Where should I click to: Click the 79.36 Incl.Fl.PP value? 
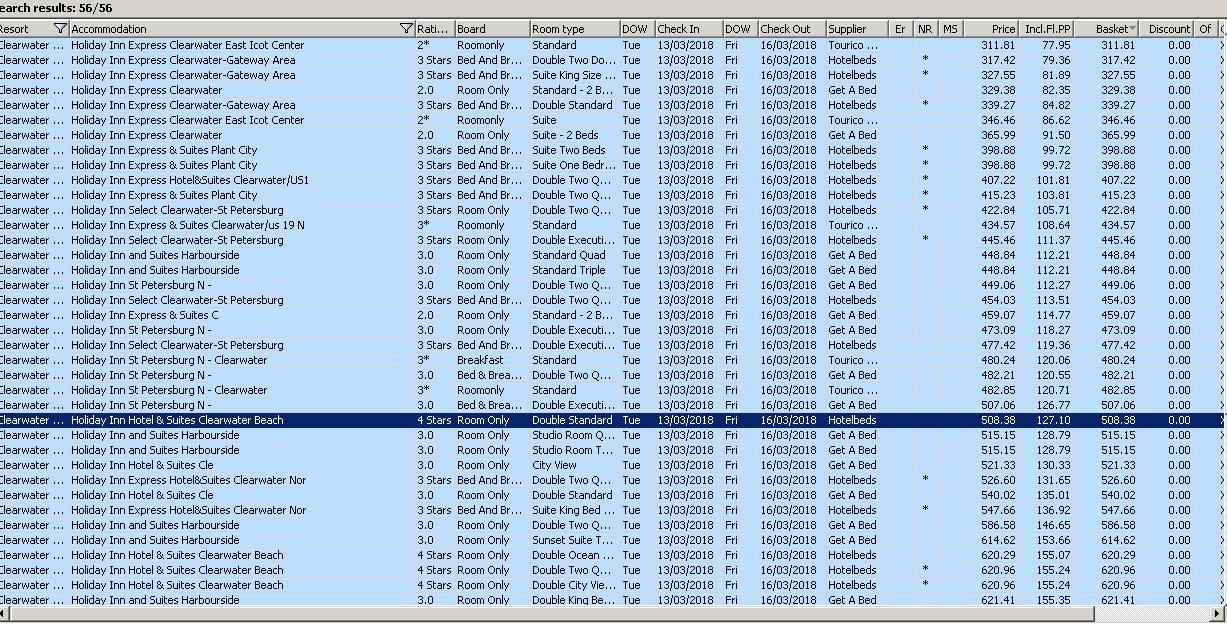(1056, 60)
